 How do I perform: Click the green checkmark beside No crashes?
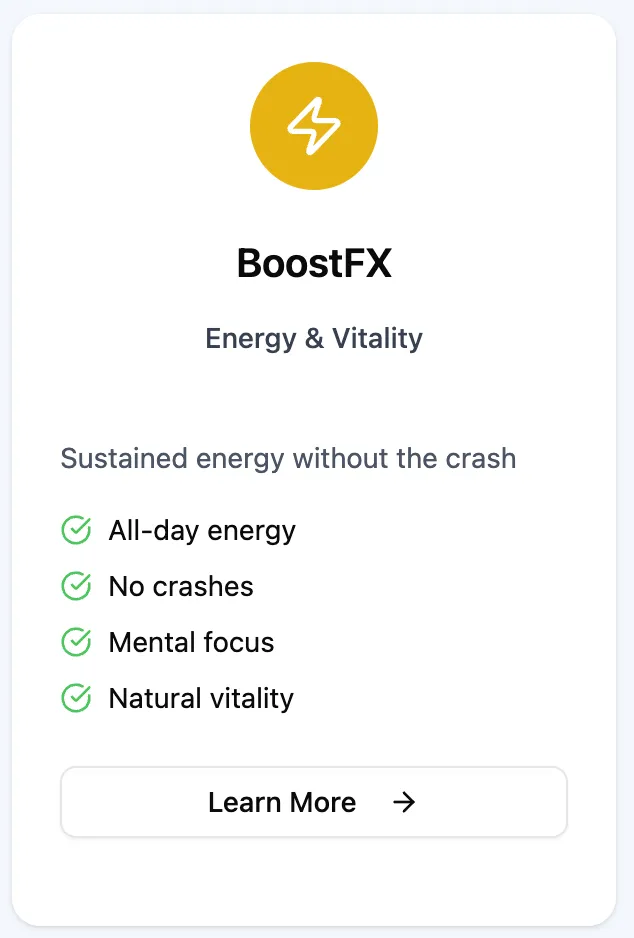(76, 586)
